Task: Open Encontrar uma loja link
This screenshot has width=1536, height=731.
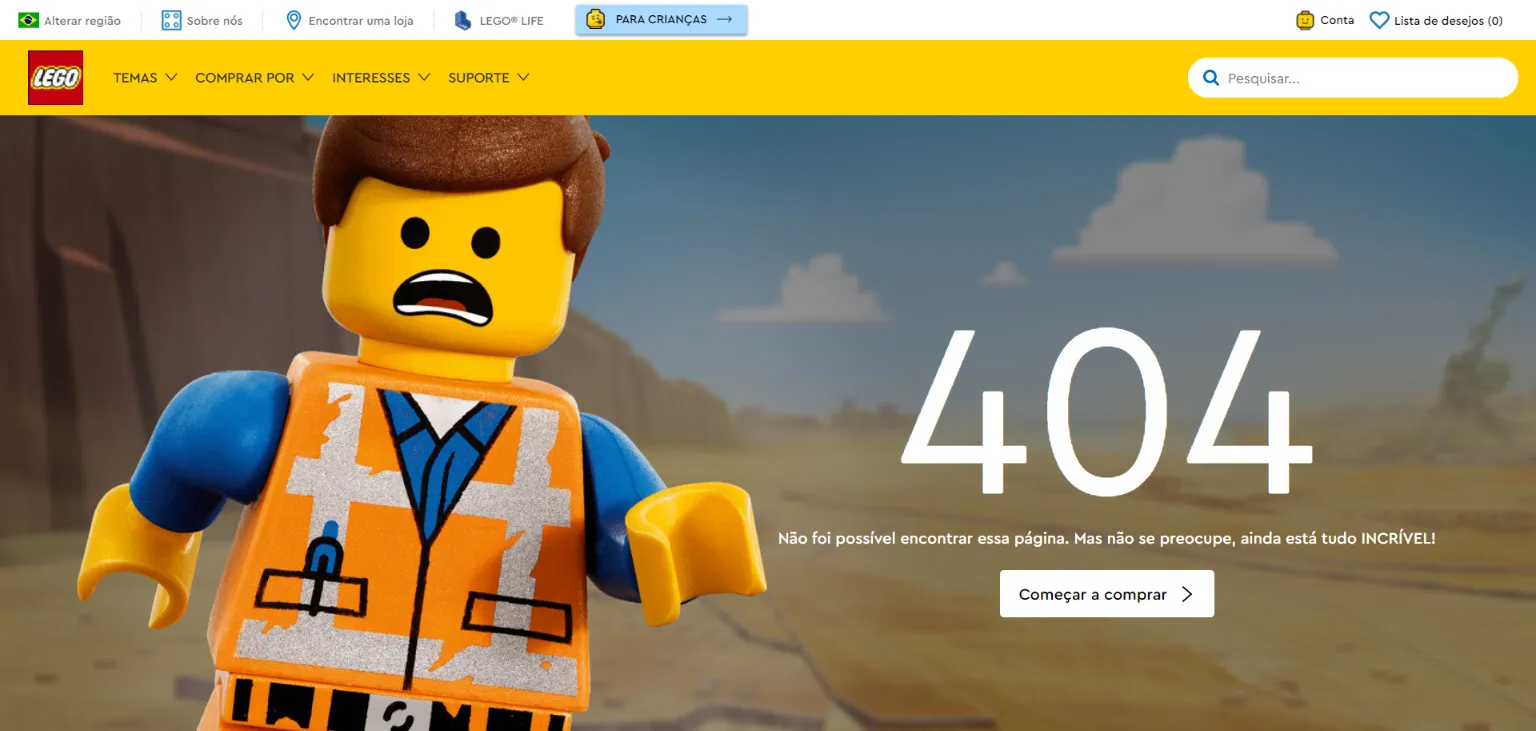Action: click(x=361, y=21)
